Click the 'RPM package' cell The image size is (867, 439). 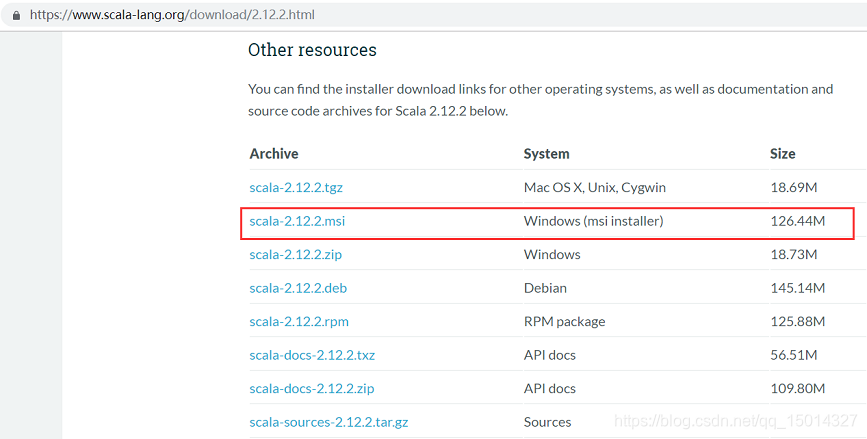coord(564,321)
